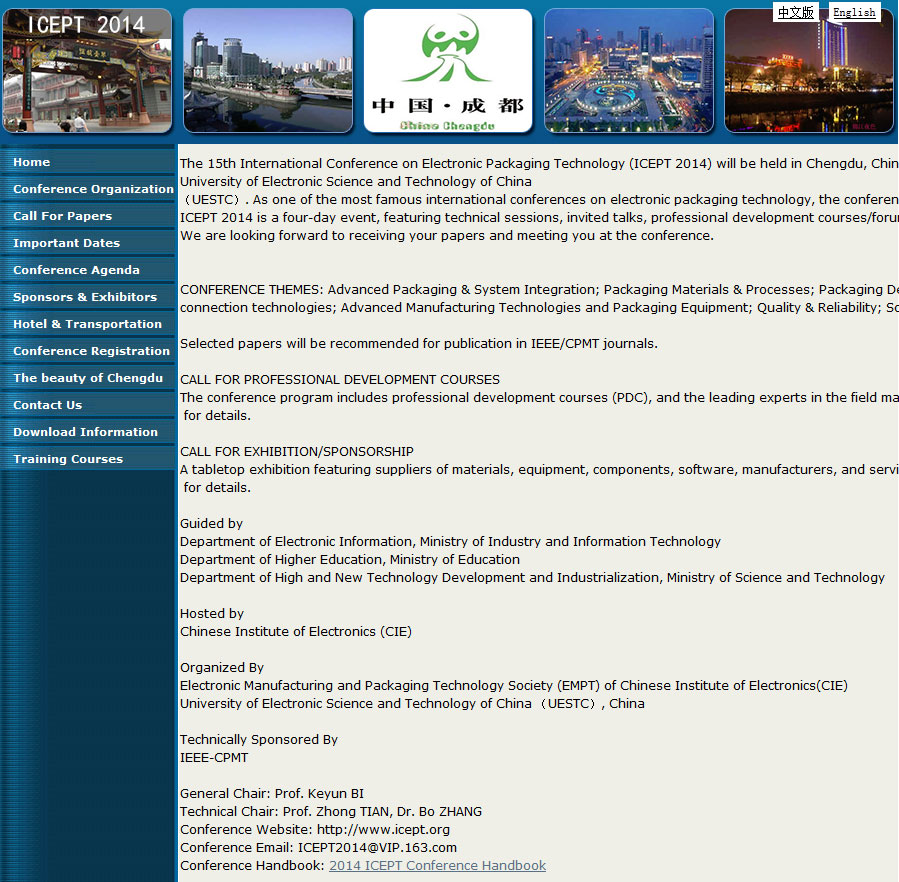The image size is (899, 882).
Task: Click 'ICEPT 2014 is a four-day event' sentence
Action: coord(539,217)
